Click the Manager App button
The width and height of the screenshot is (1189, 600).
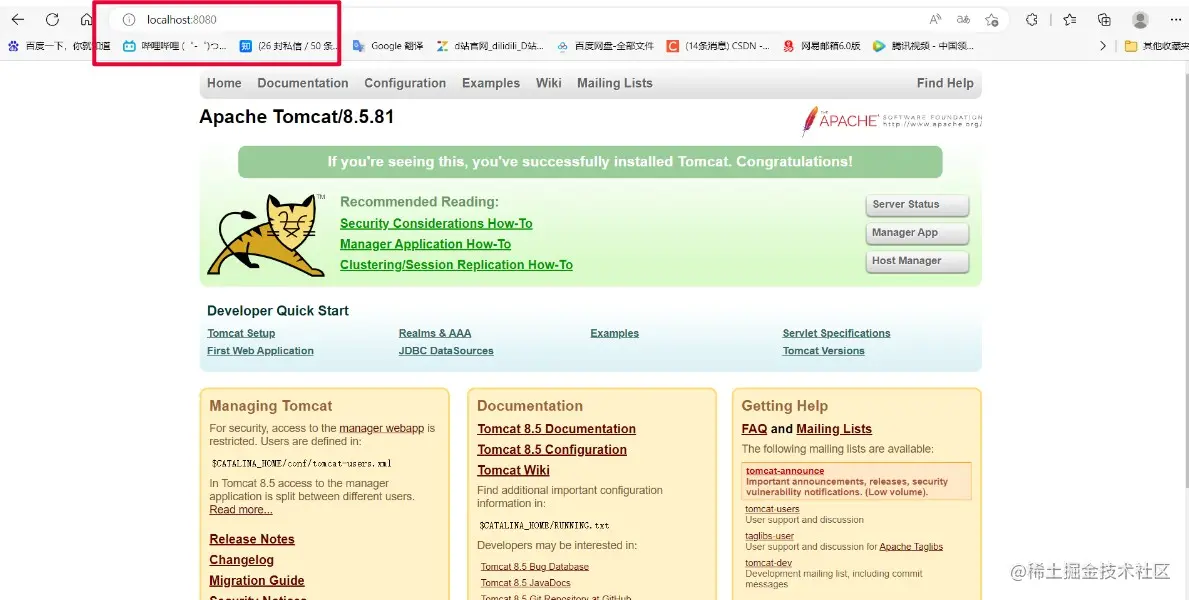917,233
